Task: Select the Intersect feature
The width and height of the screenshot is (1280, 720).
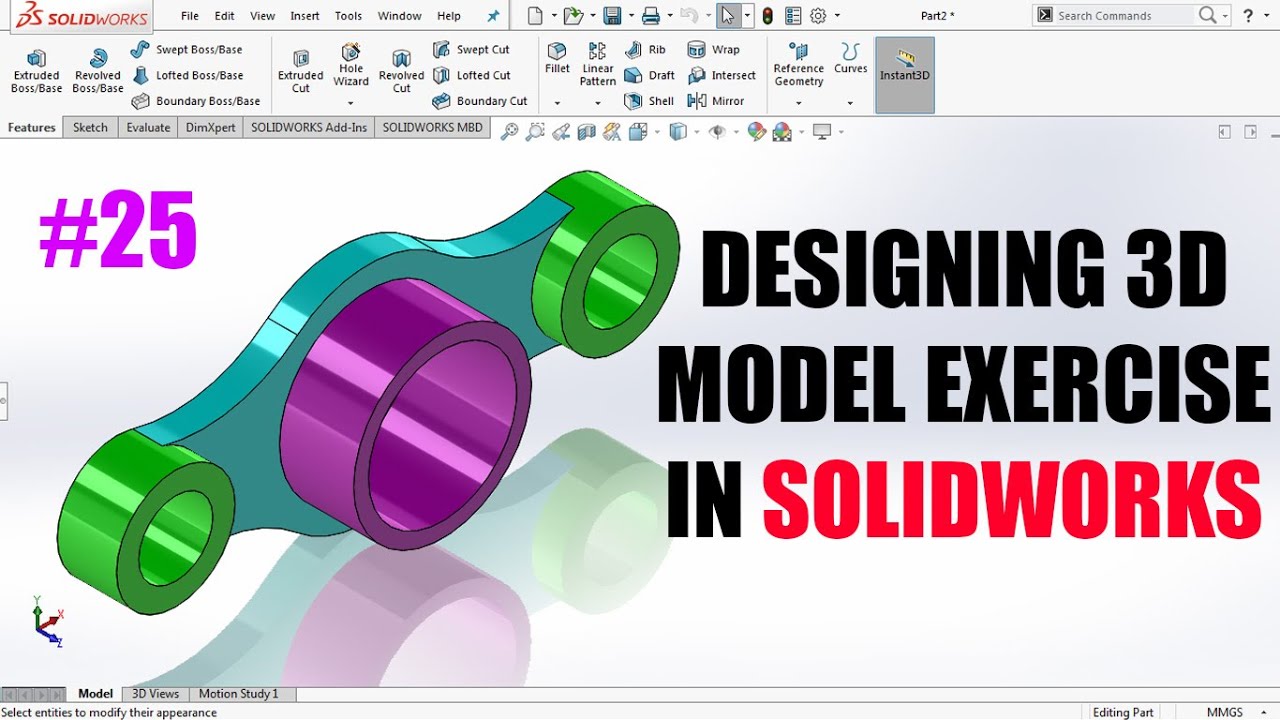Action: pos(722,75)
